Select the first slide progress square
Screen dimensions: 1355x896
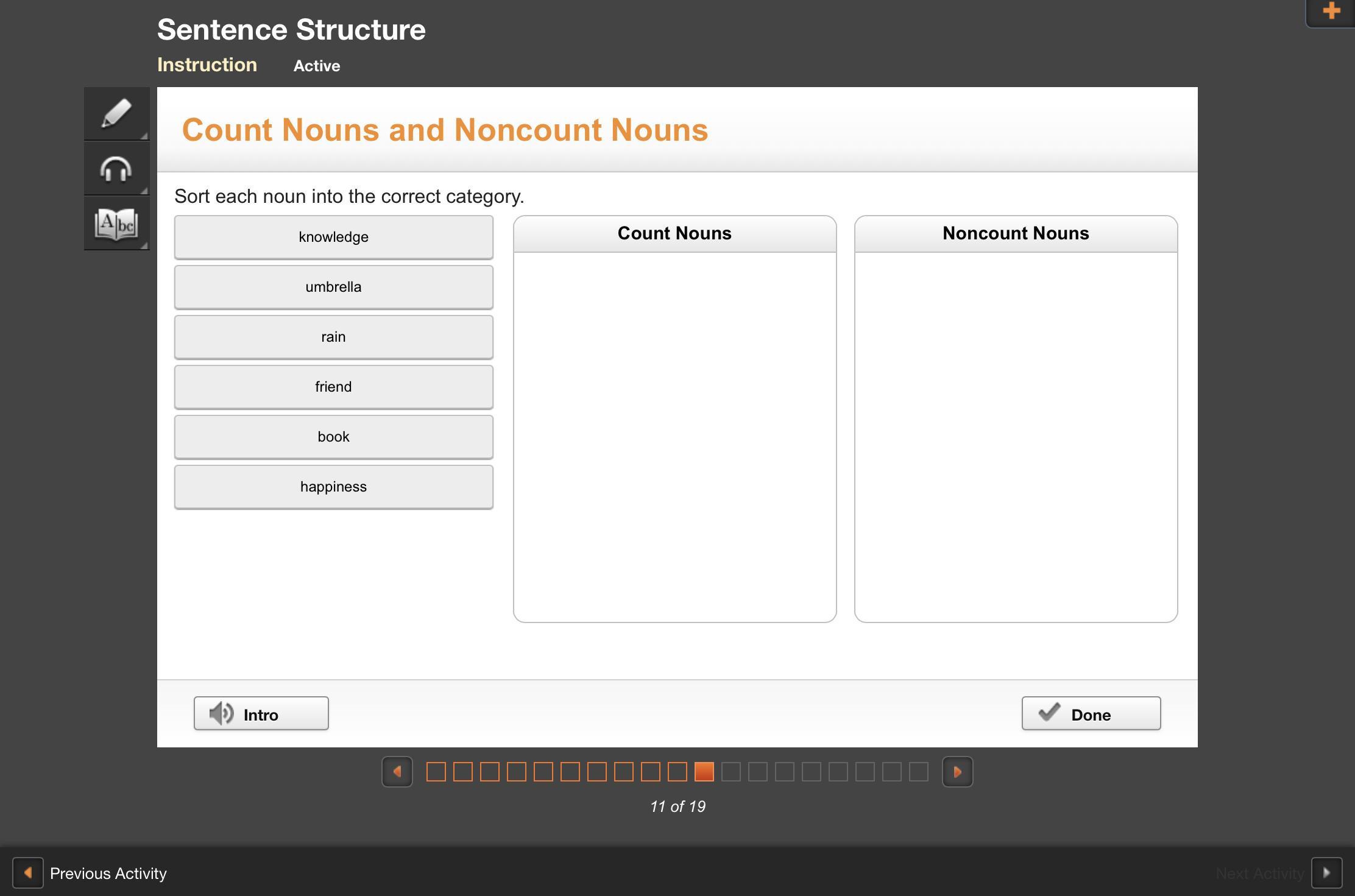tap(436, 772)
